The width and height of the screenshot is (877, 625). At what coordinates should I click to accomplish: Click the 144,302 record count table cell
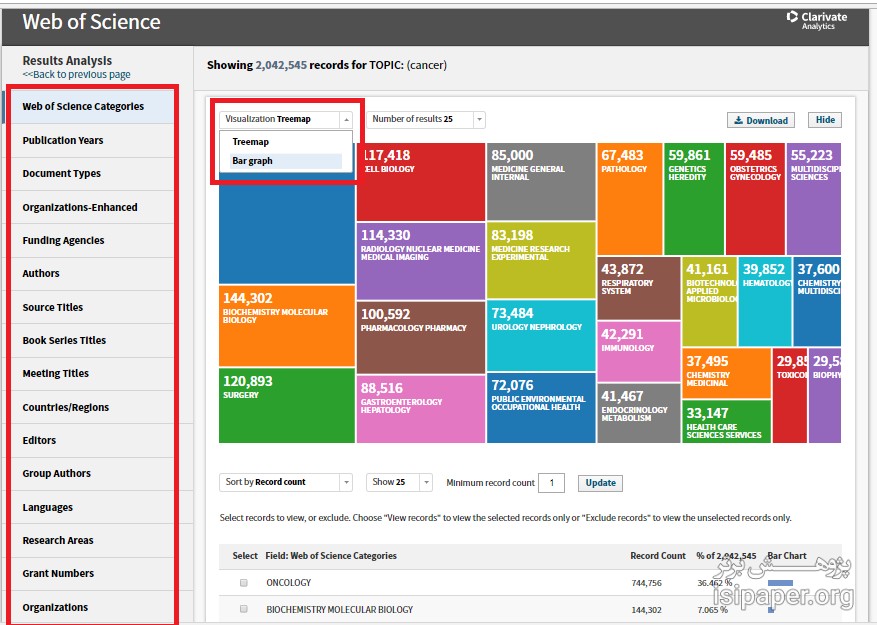pos(646,610)
